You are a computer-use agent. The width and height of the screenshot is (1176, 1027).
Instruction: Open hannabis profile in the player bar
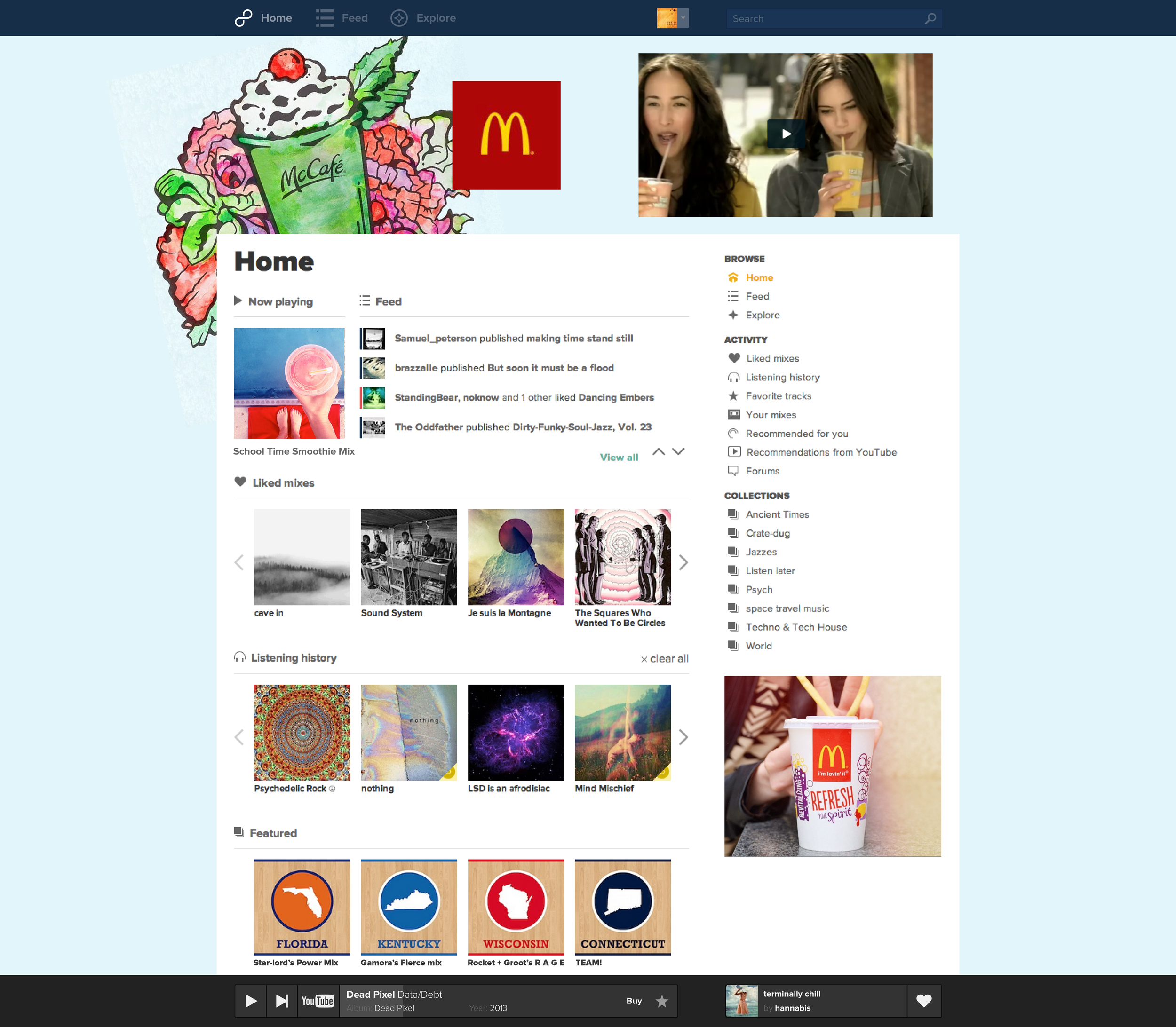(x=793, y=1008)
